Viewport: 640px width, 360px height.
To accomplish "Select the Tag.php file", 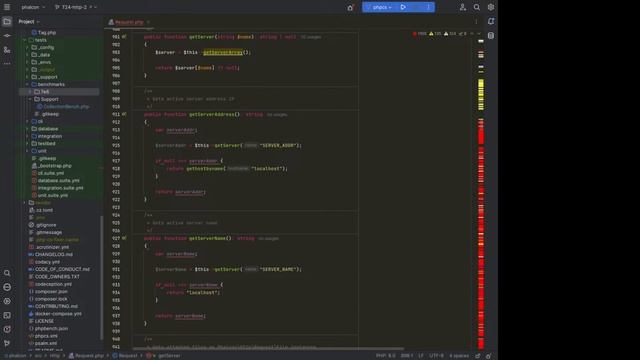I will 44,33.
